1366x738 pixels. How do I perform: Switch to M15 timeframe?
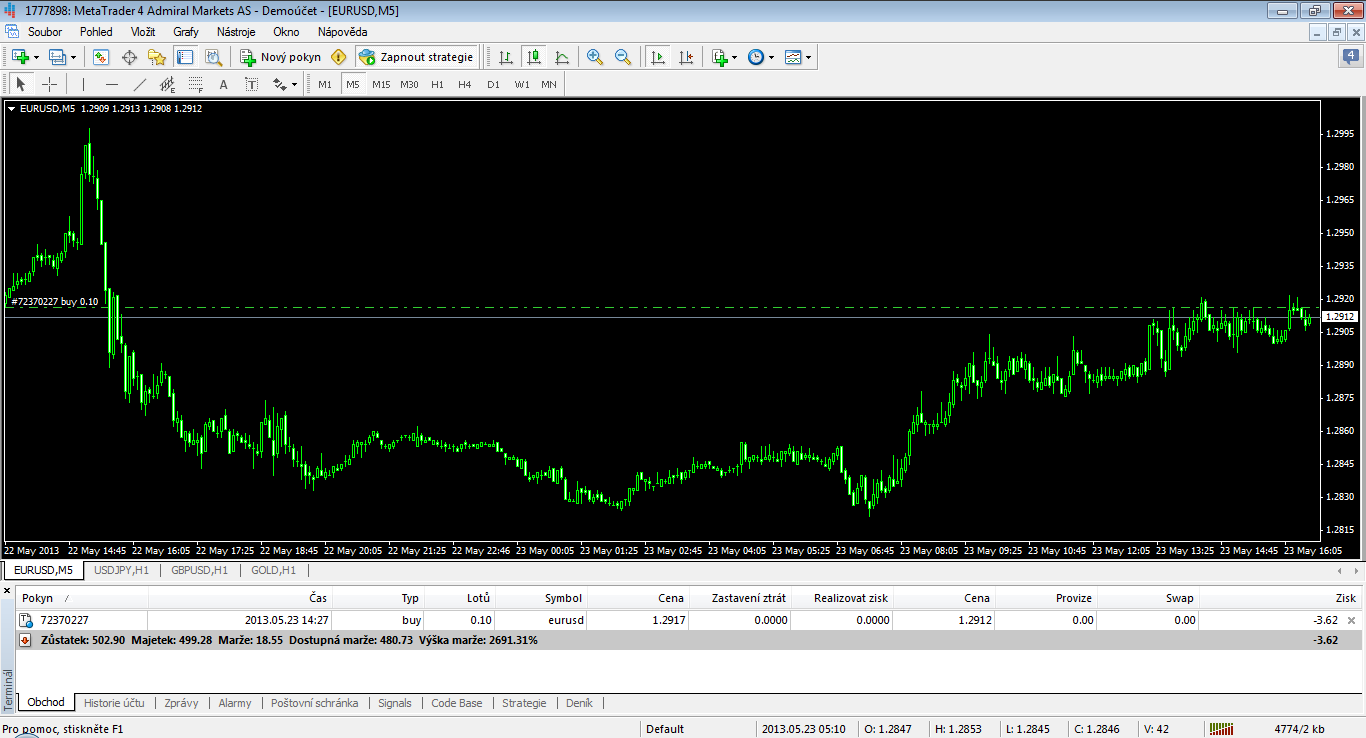(381, 84)
